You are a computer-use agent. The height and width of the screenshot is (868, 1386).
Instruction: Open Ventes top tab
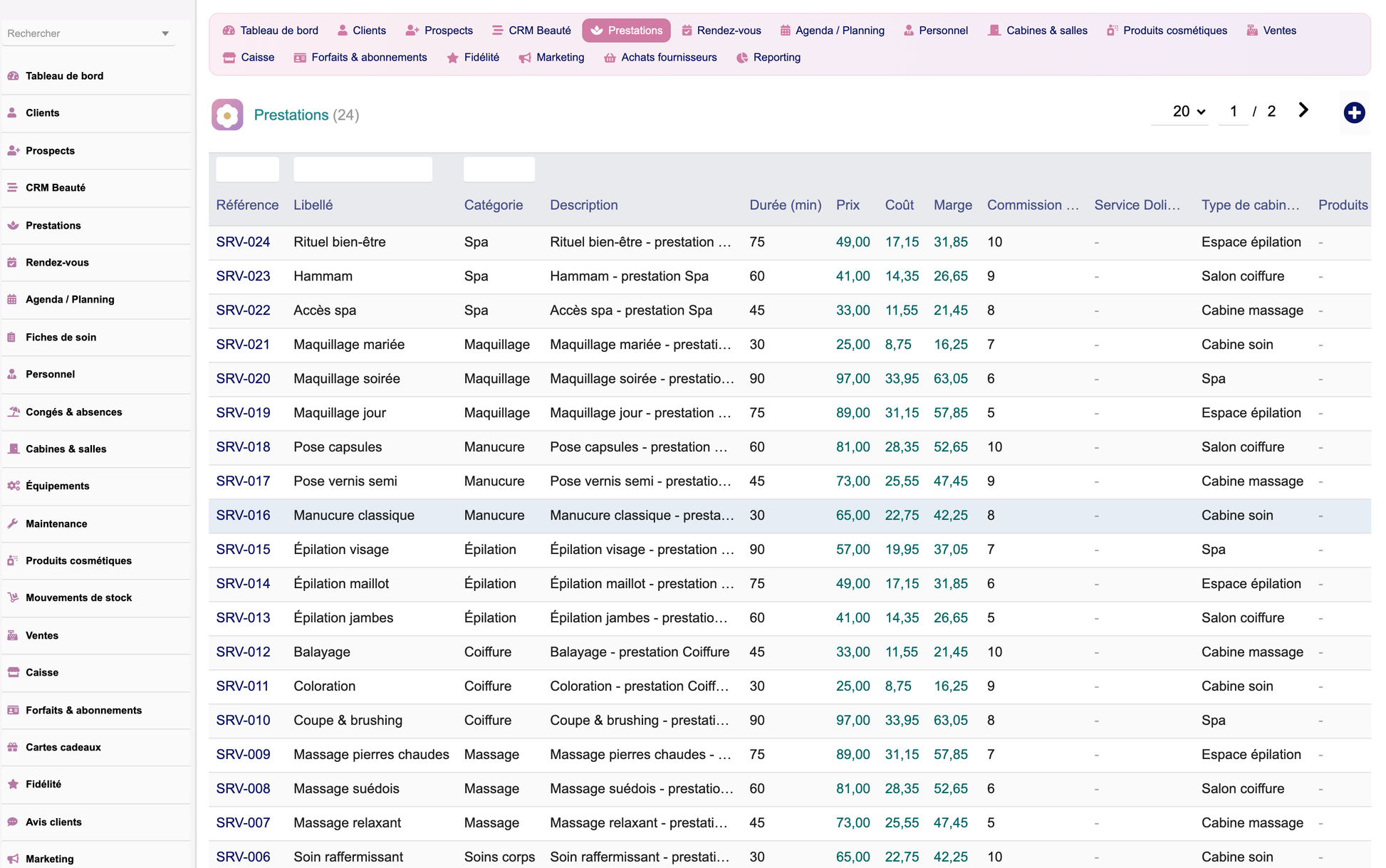(1271, 31)
